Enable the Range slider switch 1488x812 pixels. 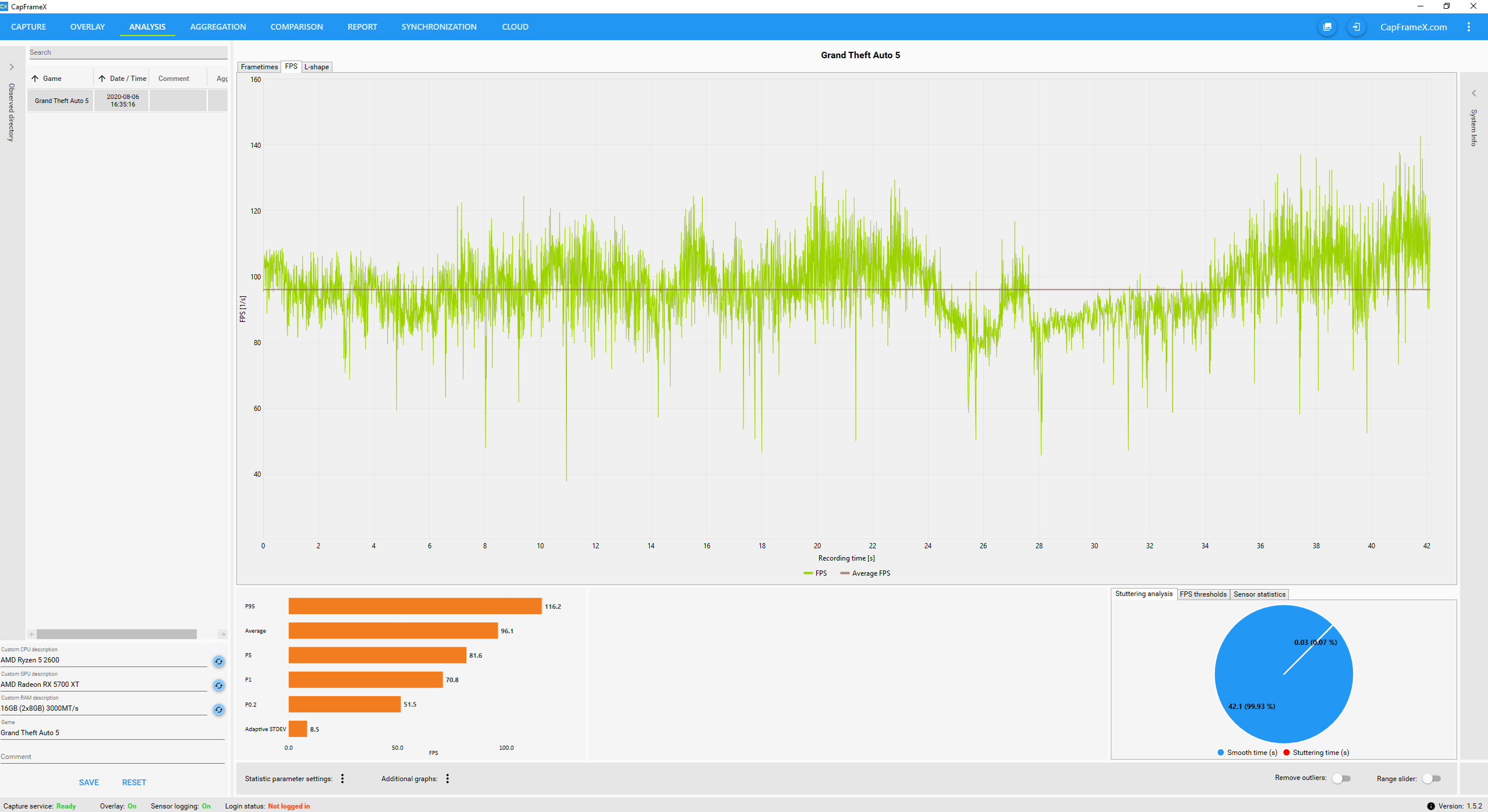tap(1431, 778)
